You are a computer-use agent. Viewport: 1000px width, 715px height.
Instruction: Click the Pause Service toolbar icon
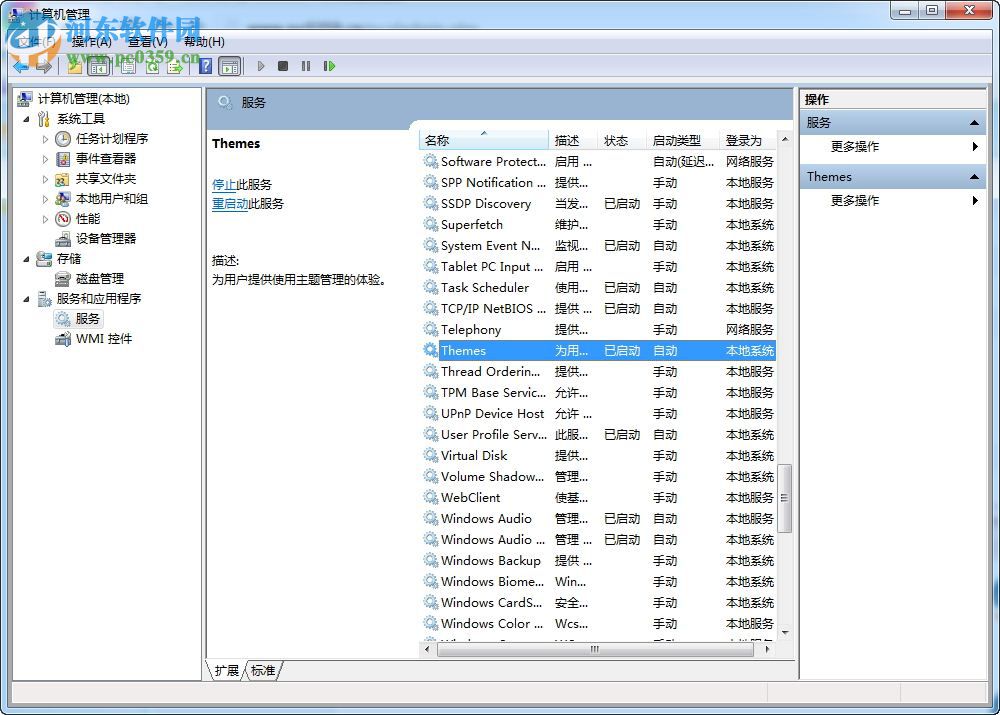pyautogui.click(x=306, y=66)
